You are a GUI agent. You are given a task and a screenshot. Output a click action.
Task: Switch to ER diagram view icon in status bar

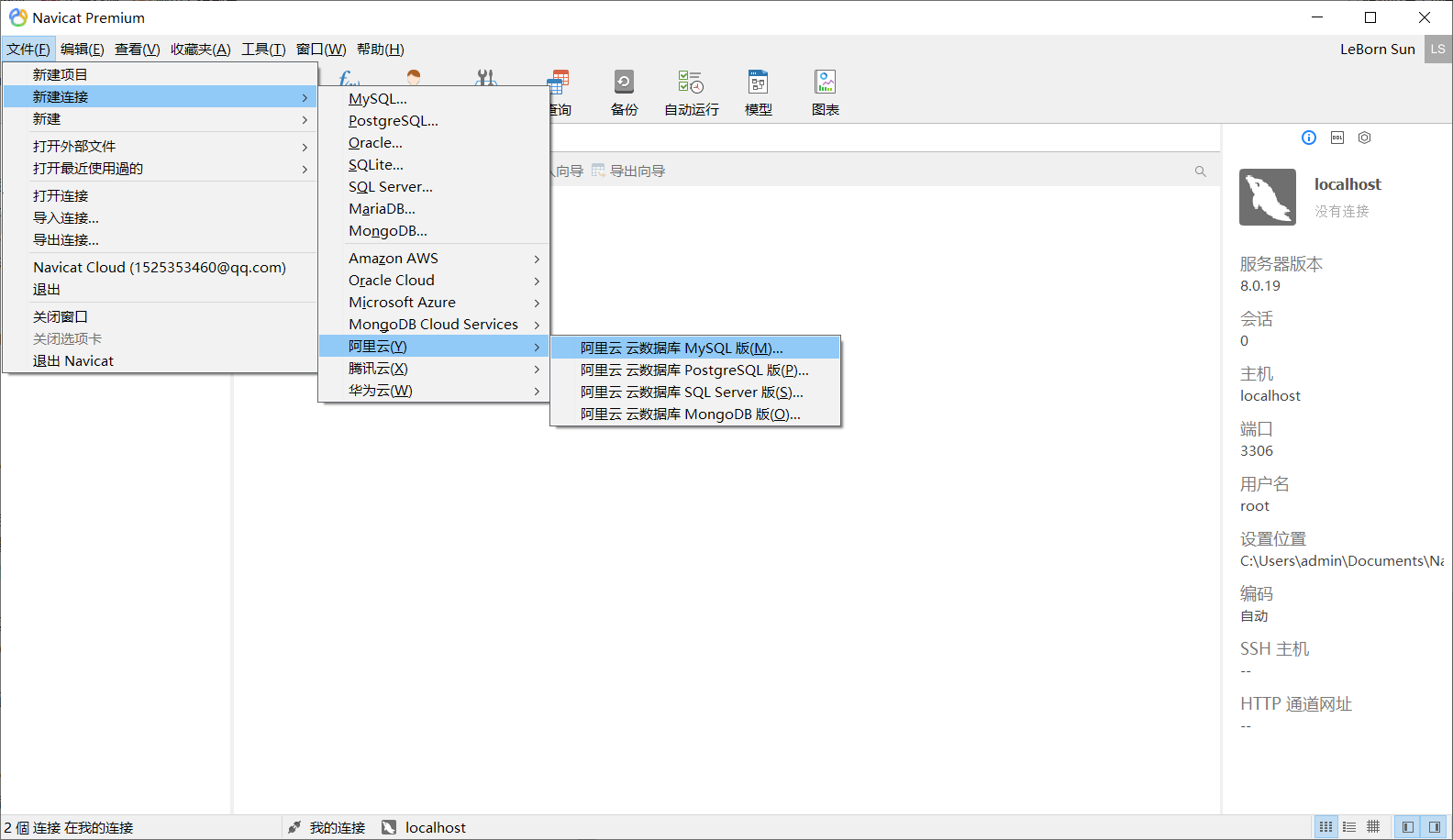coord(1373,827)
